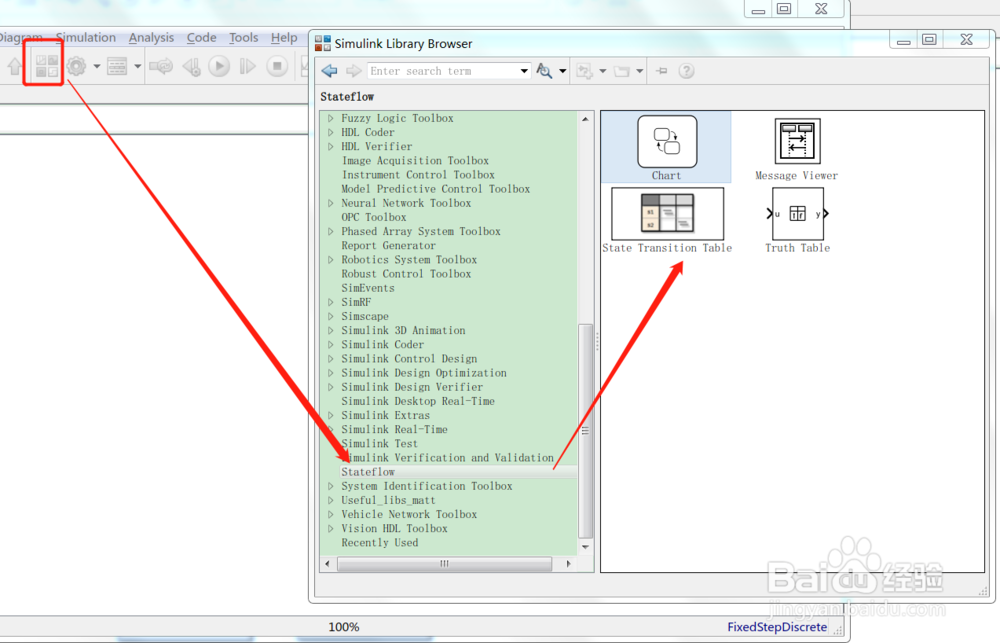Viewport: 1000px width, 643px height.
Task: Open the Code menu
Action: click(x=202, y=38)
